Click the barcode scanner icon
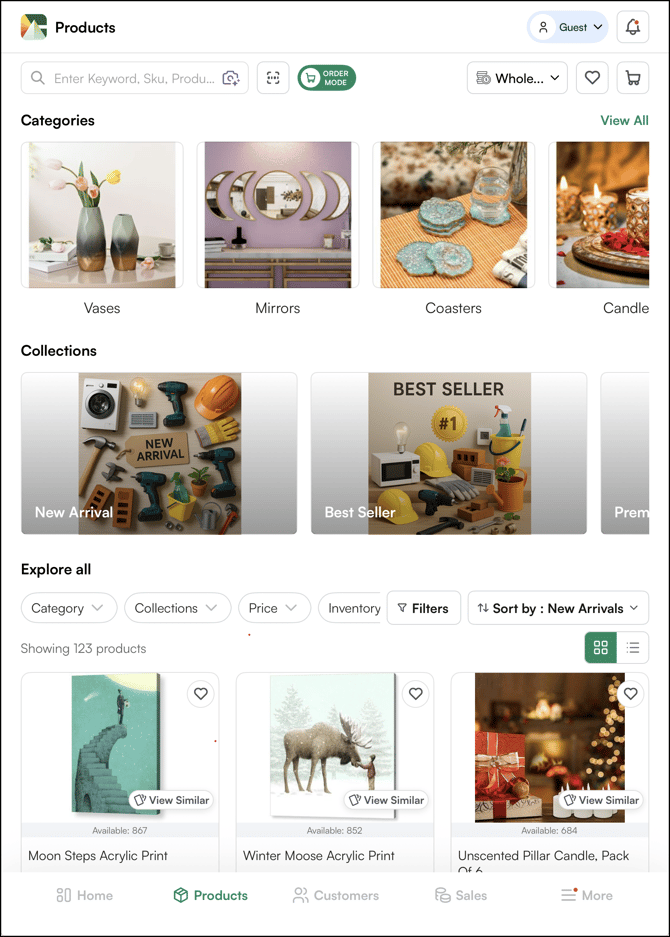 273,78
